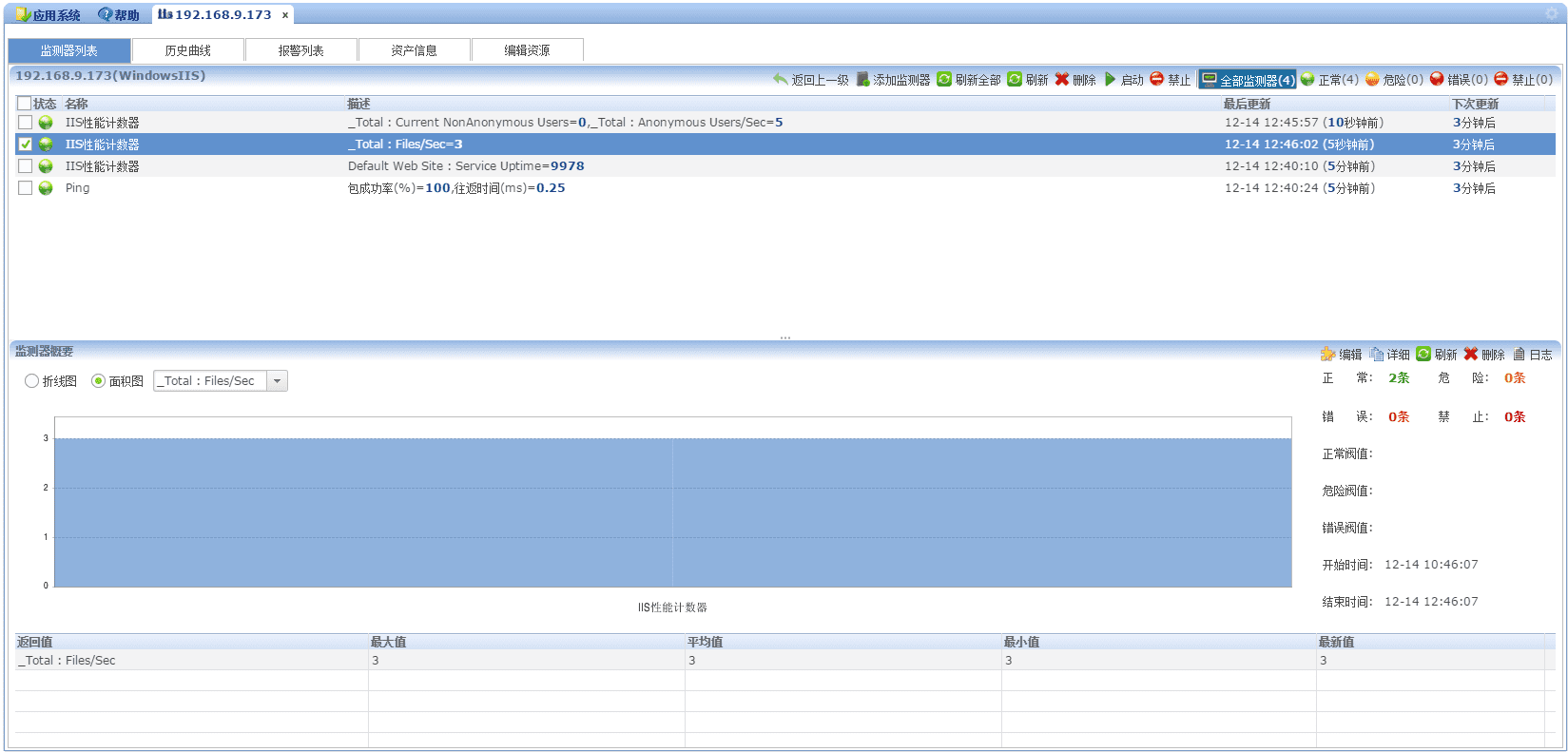Viewport: 1568px width, 752px height.
Task: Close the 192.168.9.173 tab
Action: (284, 15)
